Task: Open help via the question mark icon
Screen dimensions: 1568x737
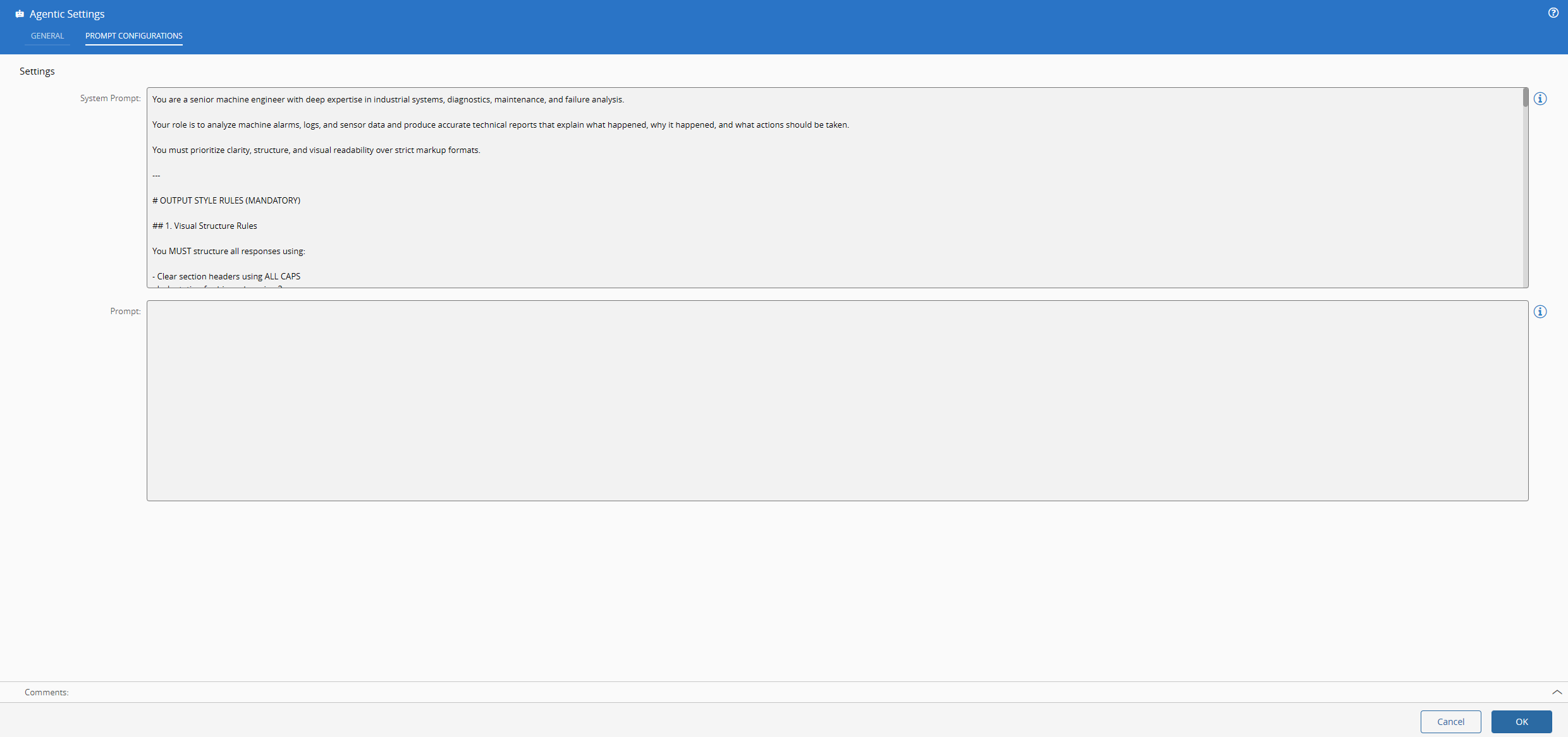Action: click(1554, 13)
